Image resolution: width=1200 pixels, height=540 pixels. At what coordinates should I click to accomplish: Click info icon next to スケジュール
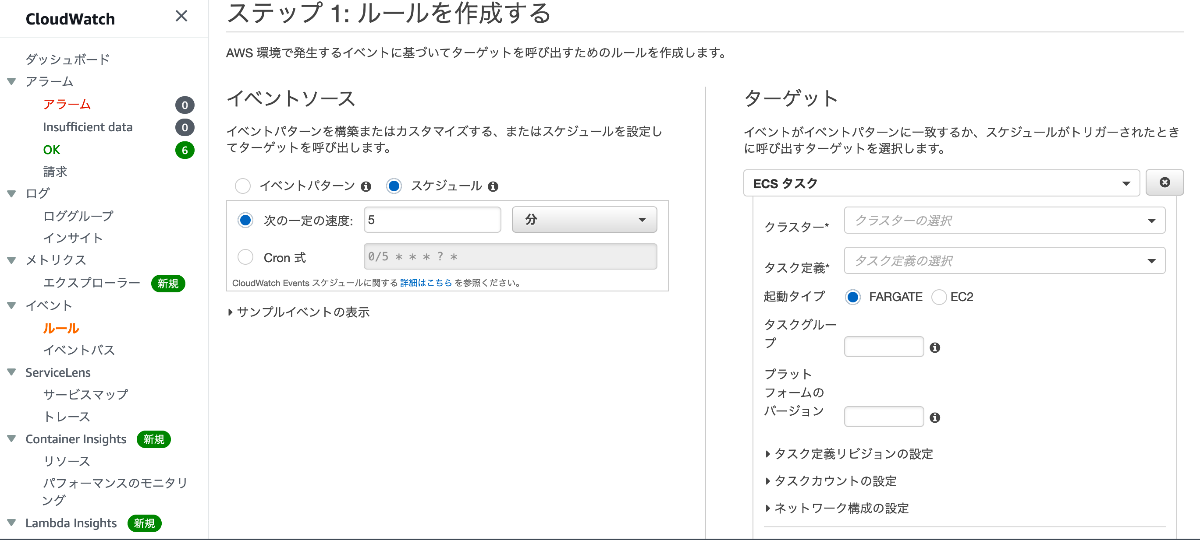pyautogui.click(x=494, y=186)
